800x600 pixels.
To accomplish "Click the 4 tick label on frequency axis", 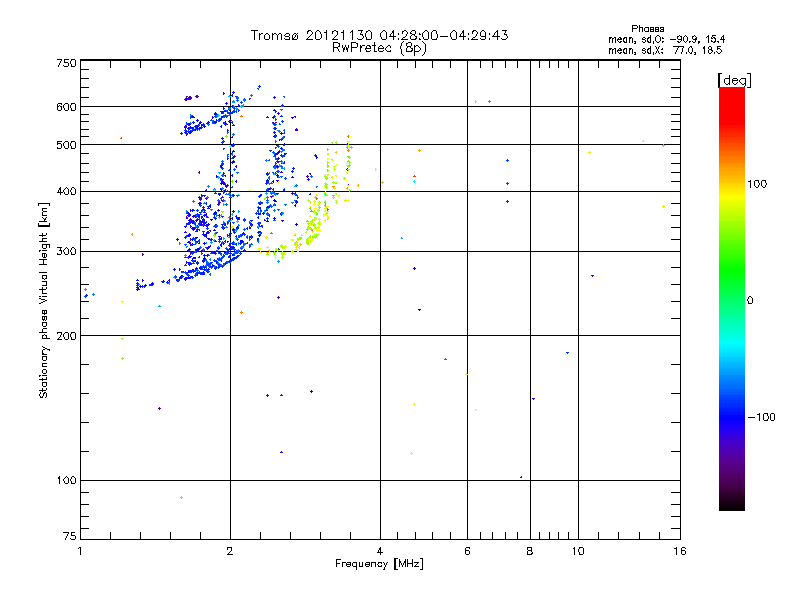I will (380, 551).
